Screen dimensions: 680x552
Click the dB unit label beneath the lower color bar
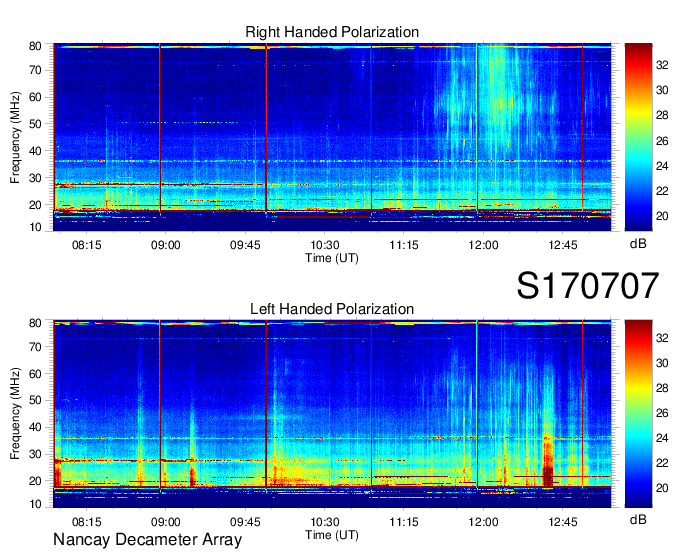(638, 519)
